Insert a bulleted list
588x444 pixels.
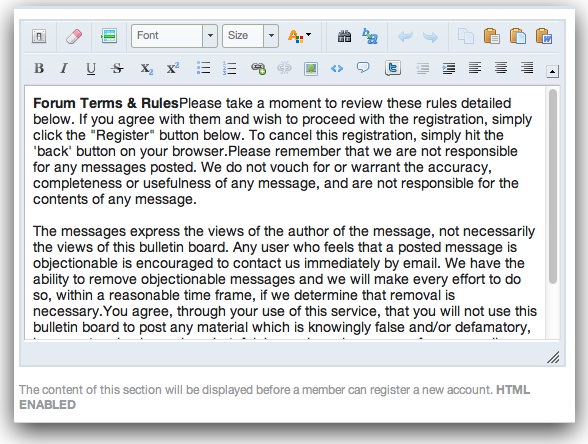click(203, 68)
